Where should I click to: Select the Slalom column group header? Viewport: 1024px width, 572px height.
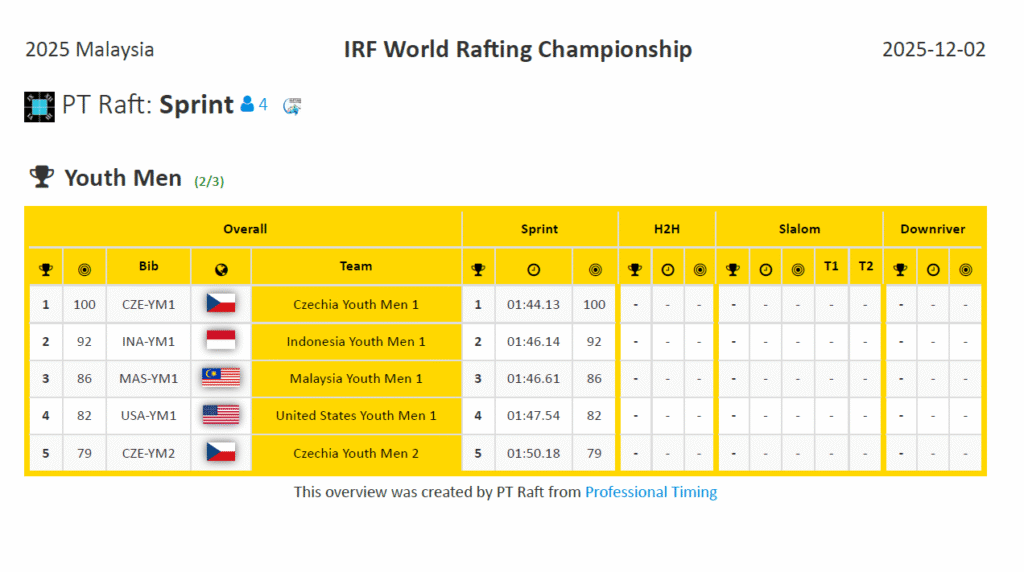(799, 229)
